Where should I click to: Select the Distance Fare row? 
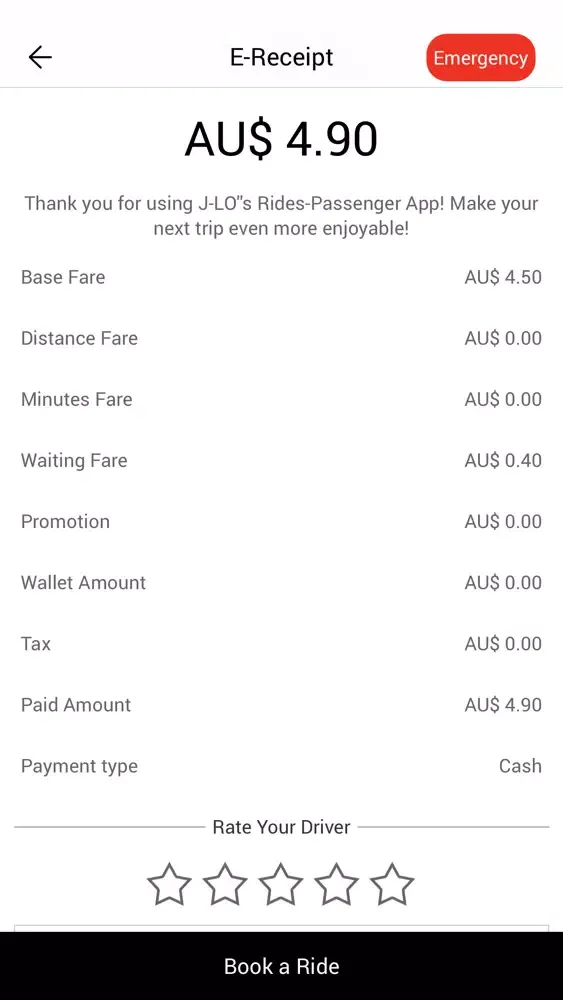281,339
